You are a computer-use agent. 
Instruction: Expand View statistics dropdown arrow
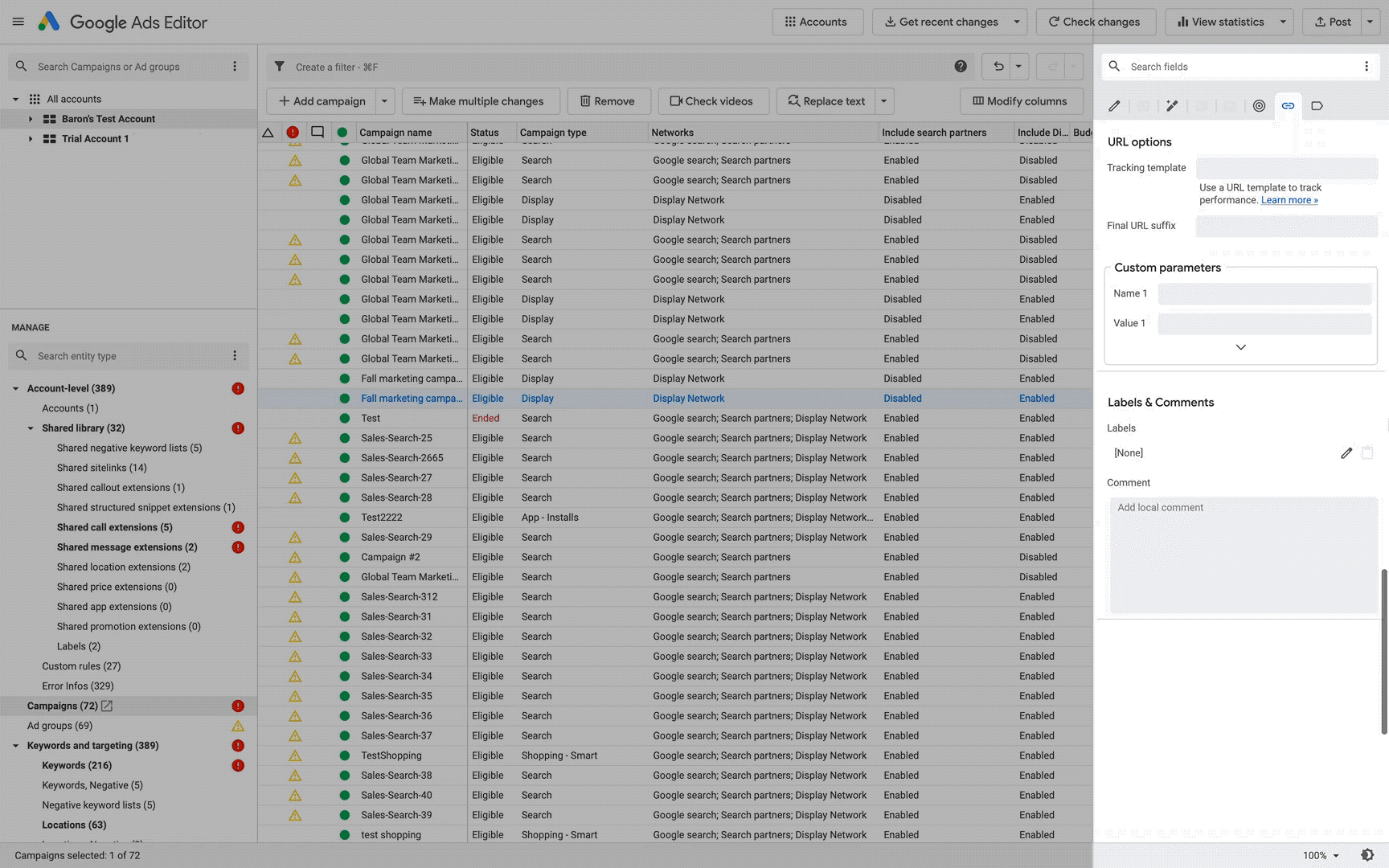click(x=1283, y=22)
